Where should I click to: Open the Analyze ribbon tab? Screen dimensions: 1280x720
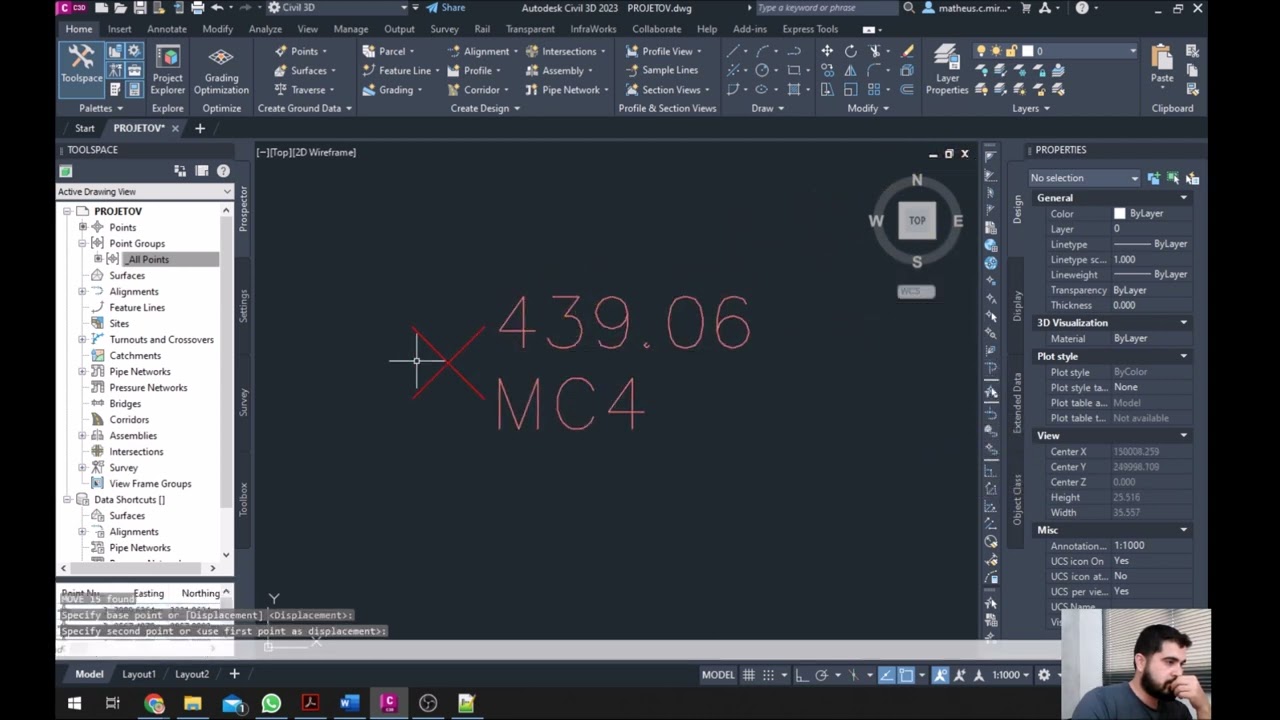(x=265, y=29)
